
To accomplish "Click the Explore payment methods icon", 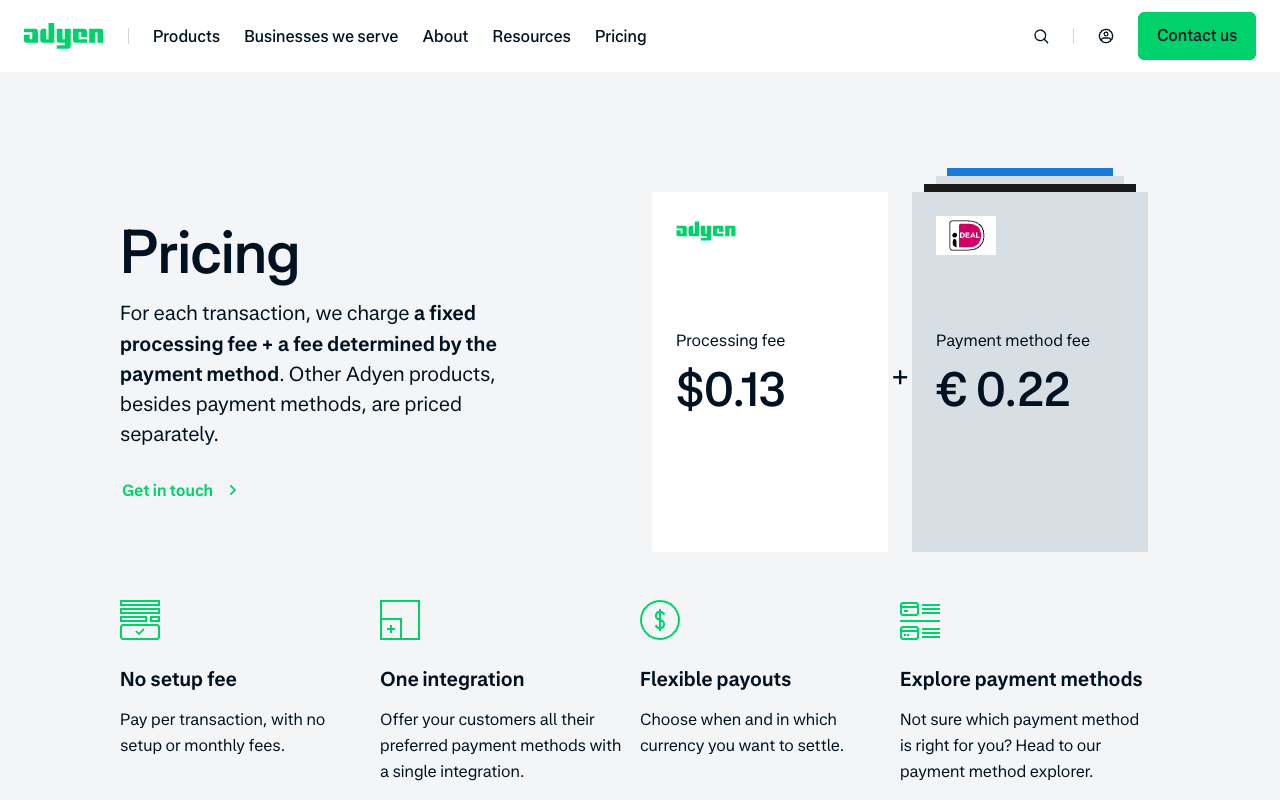I will click(x=920, y=620).
